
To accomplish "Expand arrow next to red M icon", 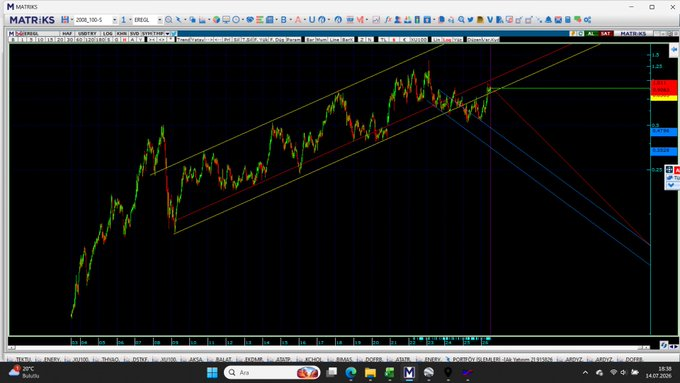I will tap(367, 20).
